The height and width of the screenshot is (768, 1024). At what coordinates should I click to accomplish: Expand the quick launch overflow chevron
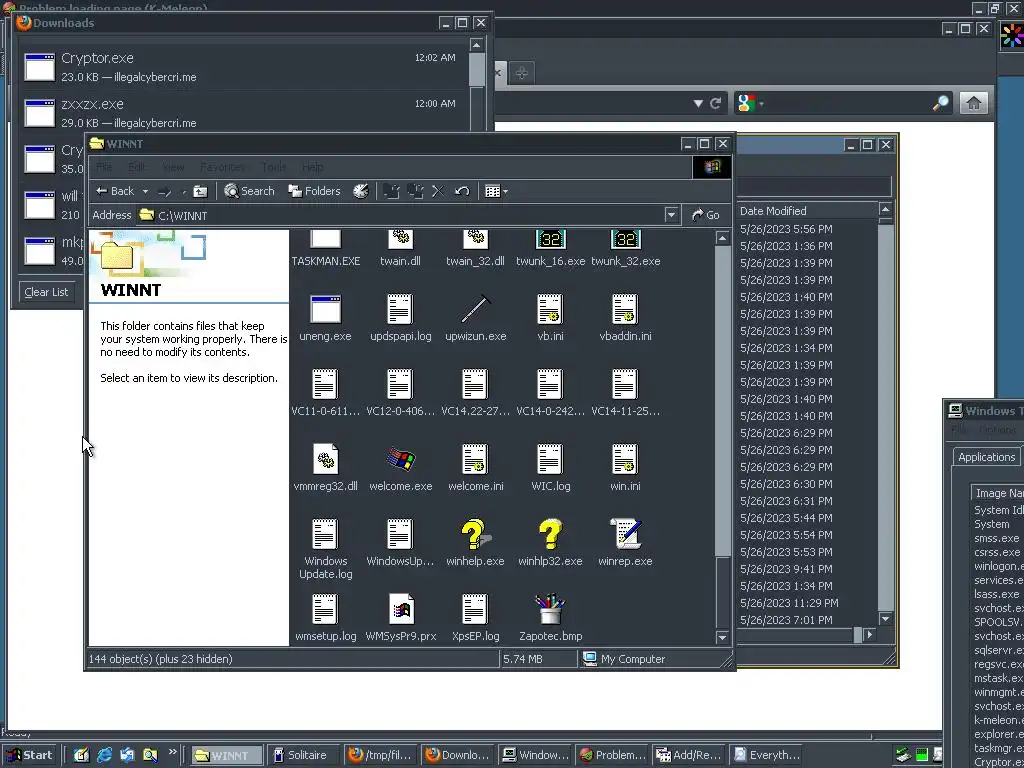172,752
